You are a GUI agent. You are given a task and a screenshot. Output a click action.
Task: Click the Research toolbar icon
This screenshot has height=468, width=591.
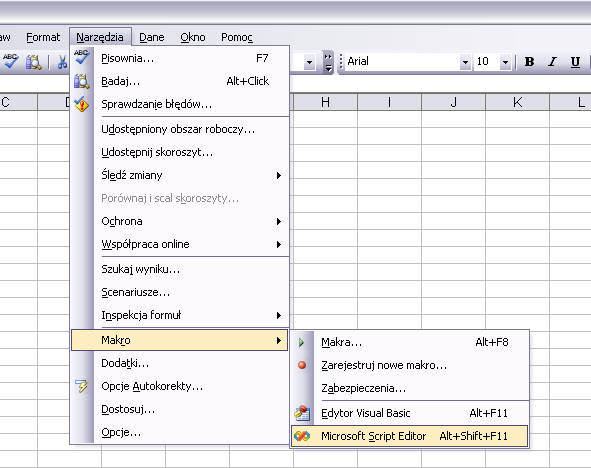[x=33, y=62]
